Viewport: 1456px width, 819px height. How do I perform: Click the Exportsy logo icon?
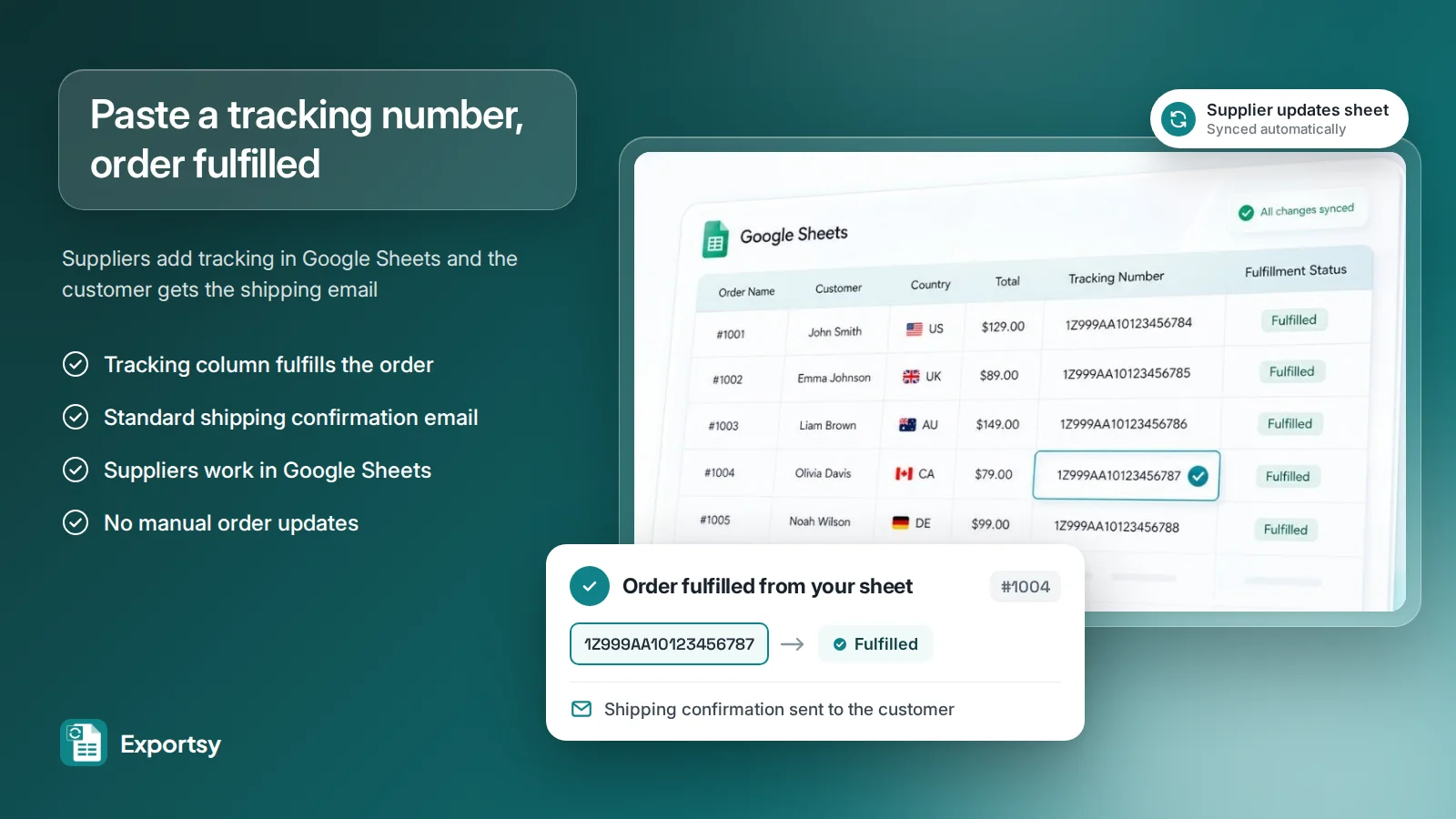[x=84, y=743]
